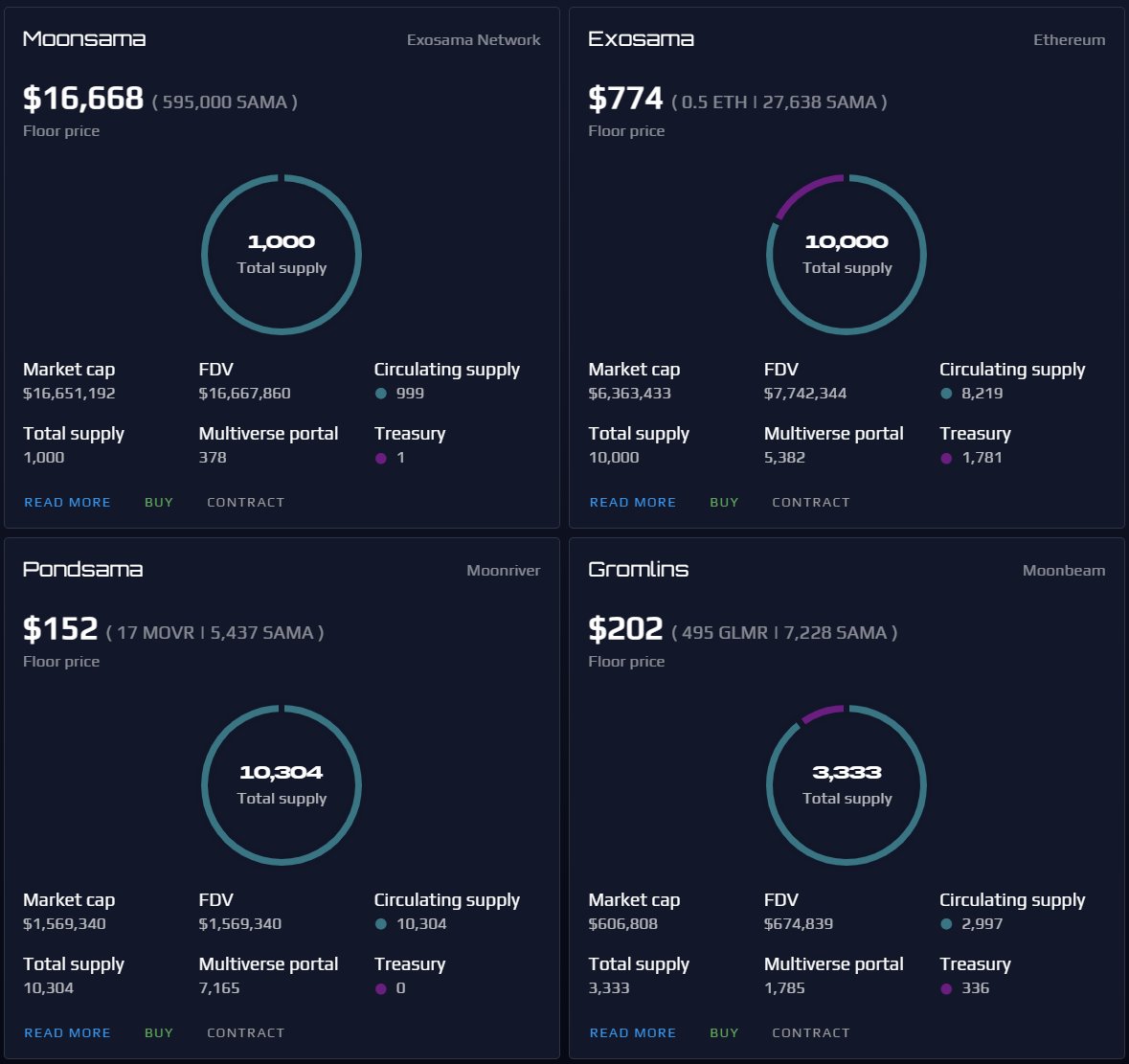Image resolution: width=1129 pixels, height=1064 pixels.
Task: Click the Moonriver network label
Action: coord(504,570)
